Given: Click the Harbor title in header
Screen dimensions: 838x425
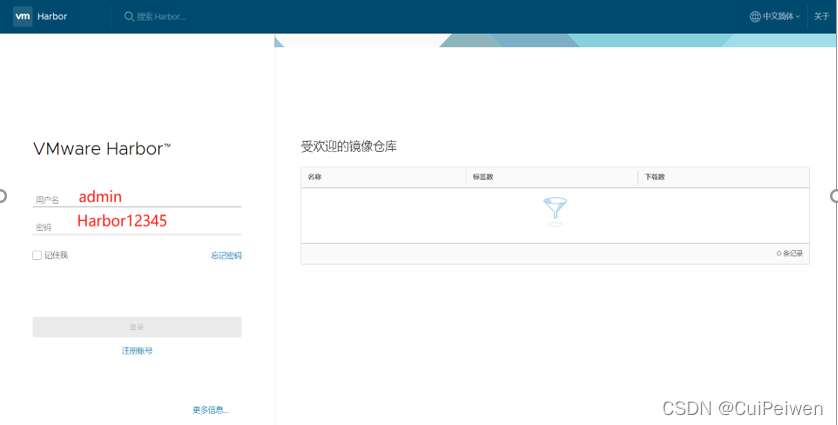Looking at the screenshot, I should click(x=52, y=17).
